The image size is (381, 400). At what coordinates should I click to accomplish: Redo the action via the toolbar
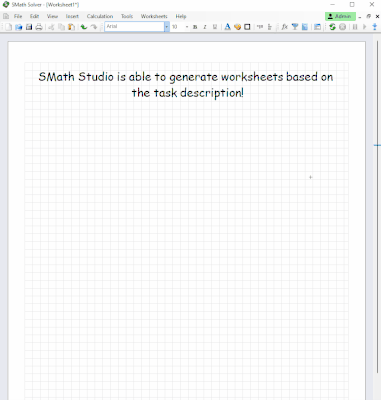coord(94,27)
